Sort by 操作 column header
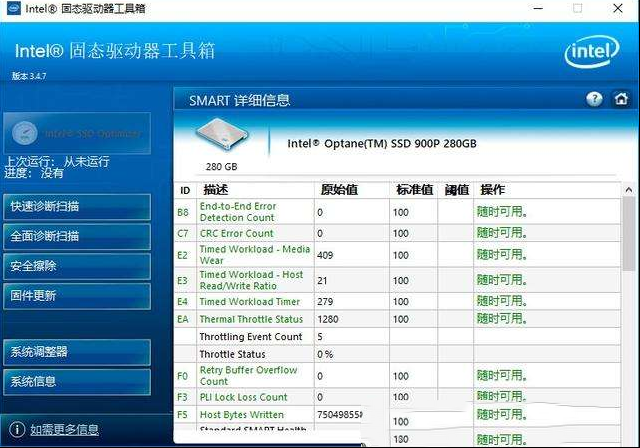This screenshot has width=640, height=448. click(547, 190)
